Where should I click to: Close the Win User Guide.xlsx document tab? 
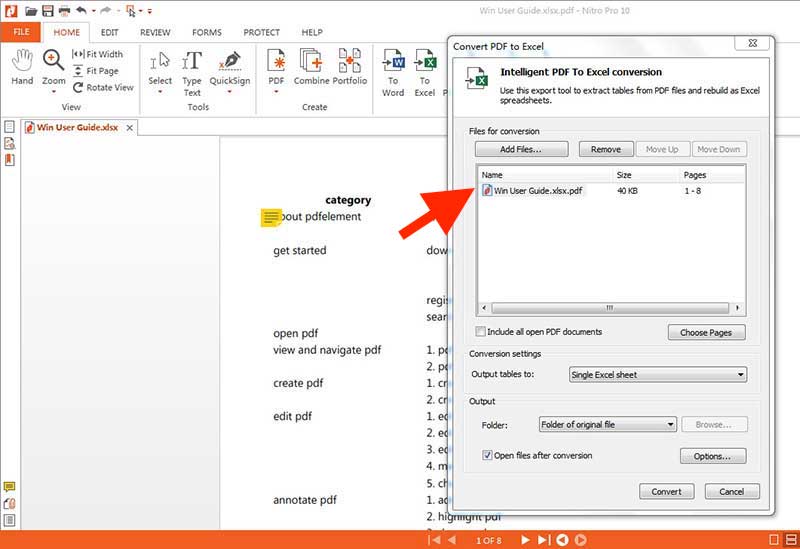(x=130, y=128)
